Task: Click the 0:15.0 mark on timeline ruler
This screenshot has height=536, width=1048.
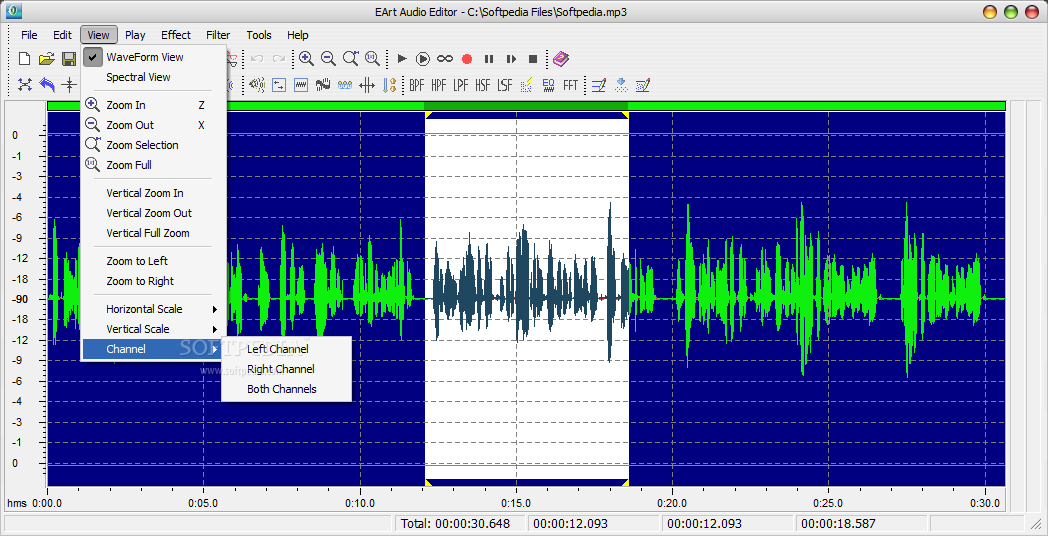Action: (516, 503)
